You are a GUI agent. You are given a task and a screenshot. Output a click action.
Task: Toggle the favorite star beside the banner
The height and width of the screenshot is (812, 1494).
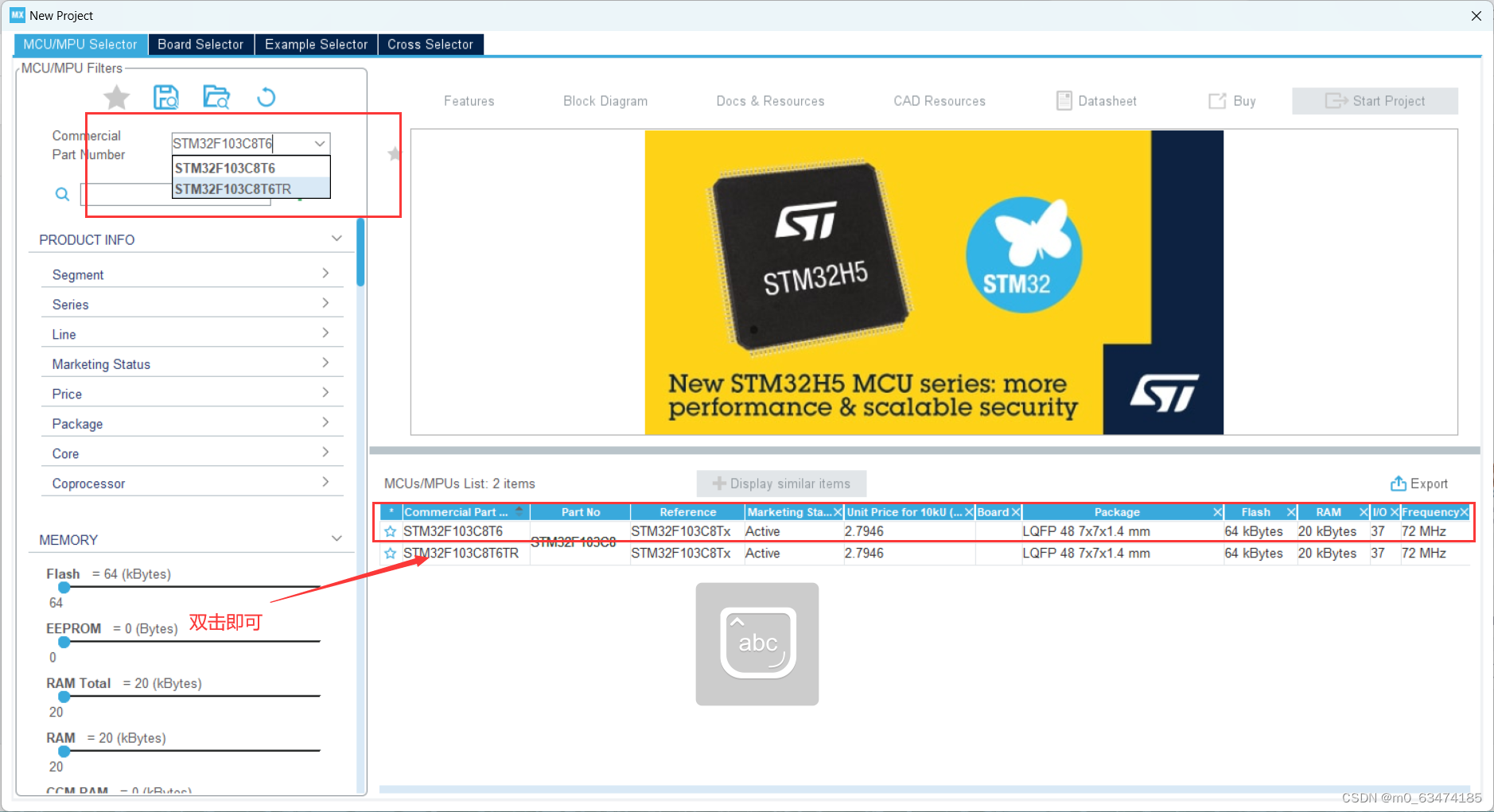tap(394, 153)
